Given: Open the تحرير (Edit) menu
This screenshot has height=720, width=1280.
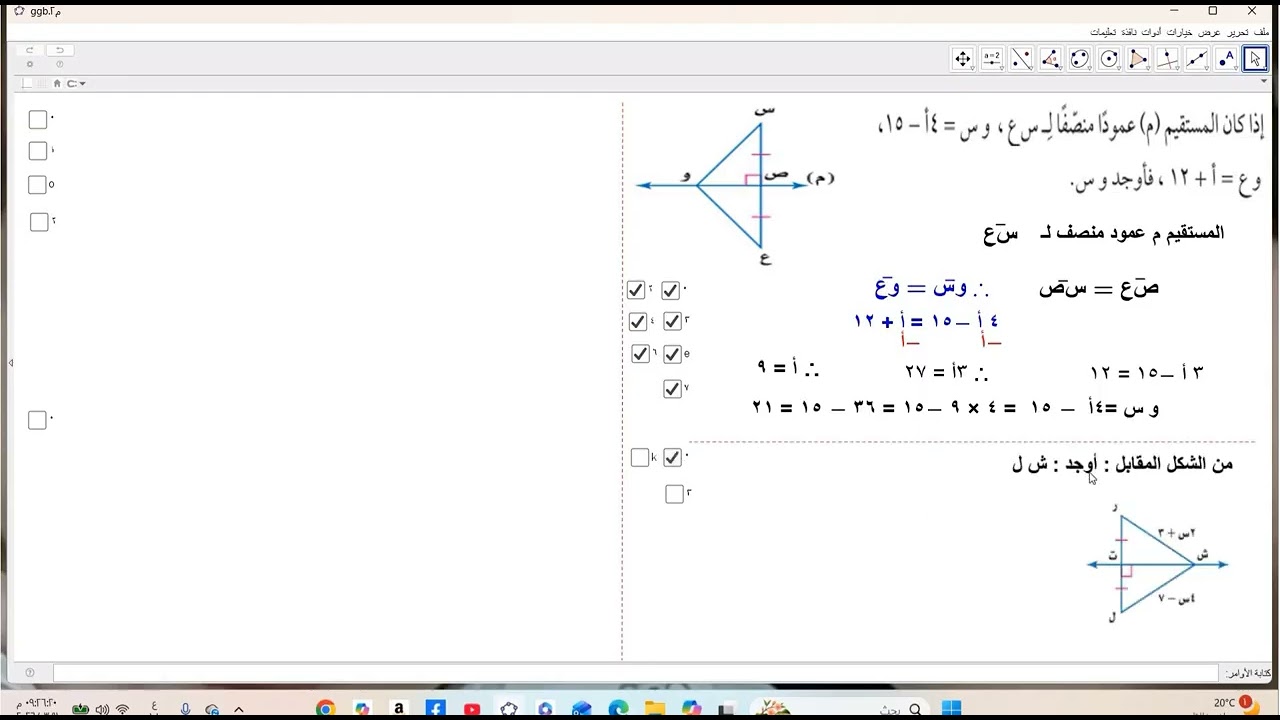Looking at the screenshot, I should 1236,32.
